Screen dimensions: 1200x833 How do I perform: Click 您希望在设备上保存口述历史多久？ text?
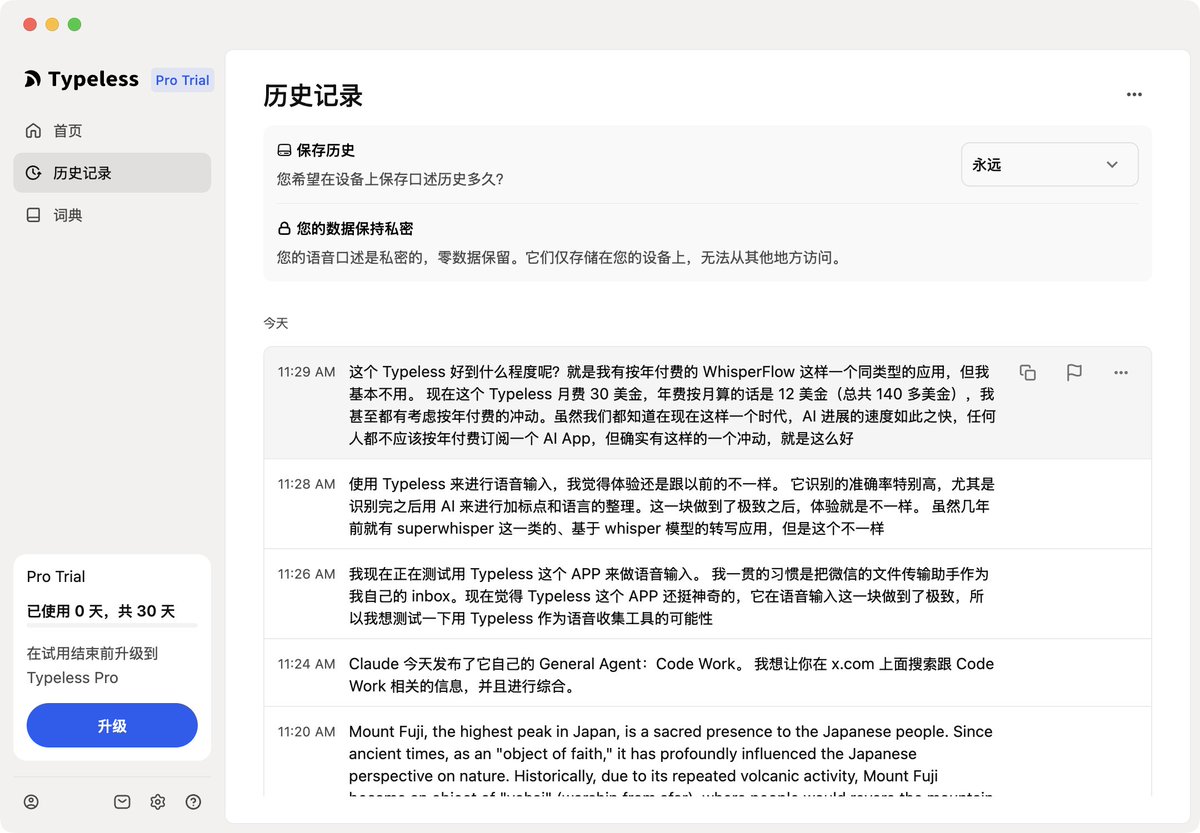pos(390,180)
